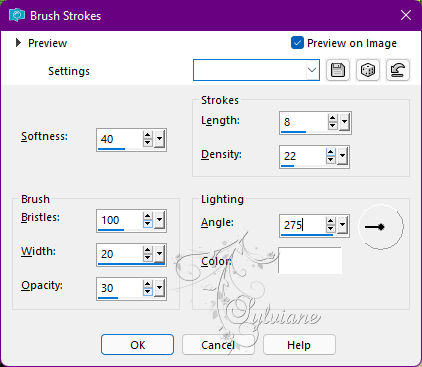This screenshot has height=367, width=422.
Task: Increase Length value with up spinner arrow
Action: click(x=332, y=119)
